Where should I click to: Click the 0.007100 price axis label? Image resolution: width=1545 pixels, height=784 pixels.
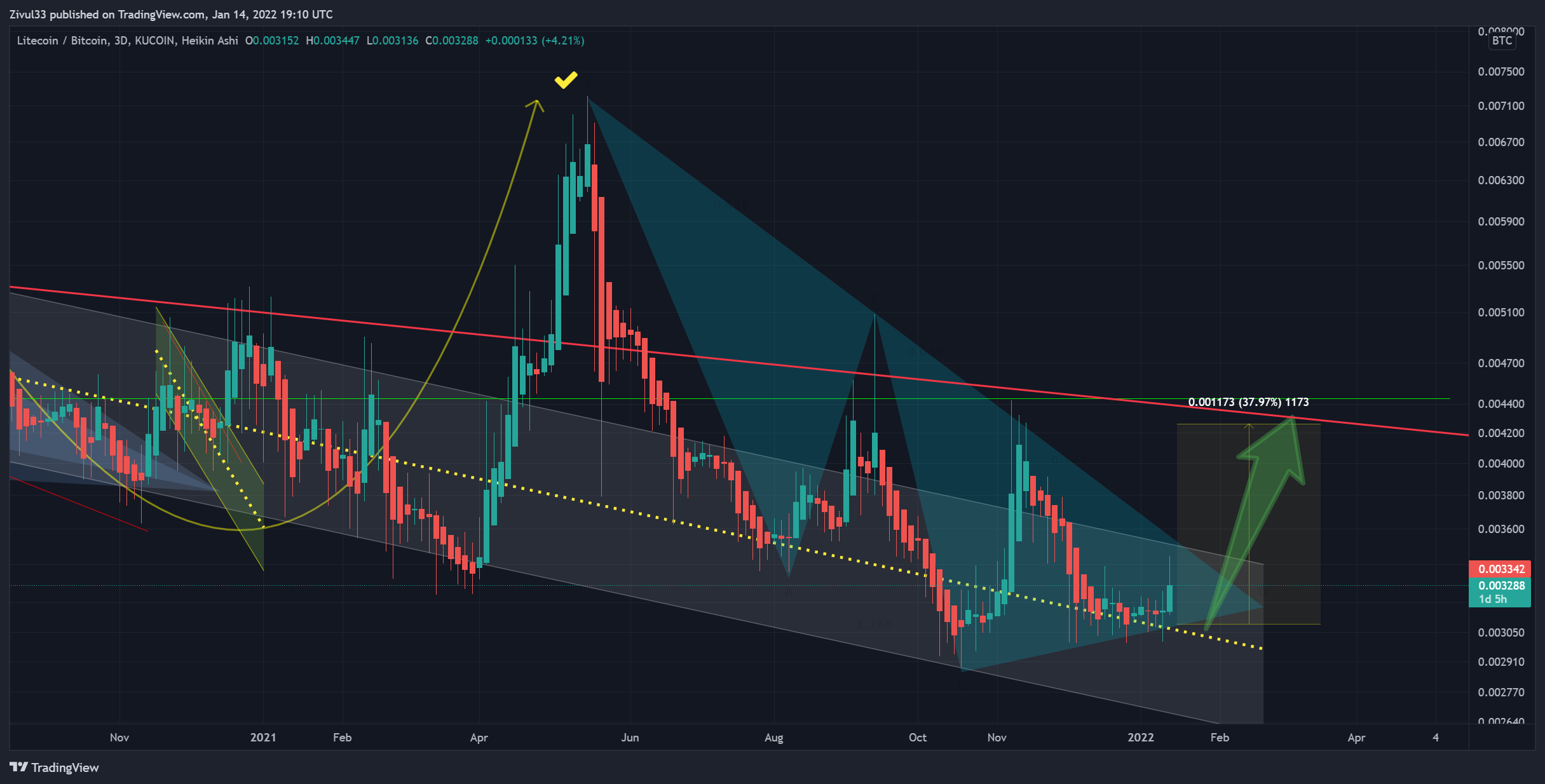[1501, 106]
